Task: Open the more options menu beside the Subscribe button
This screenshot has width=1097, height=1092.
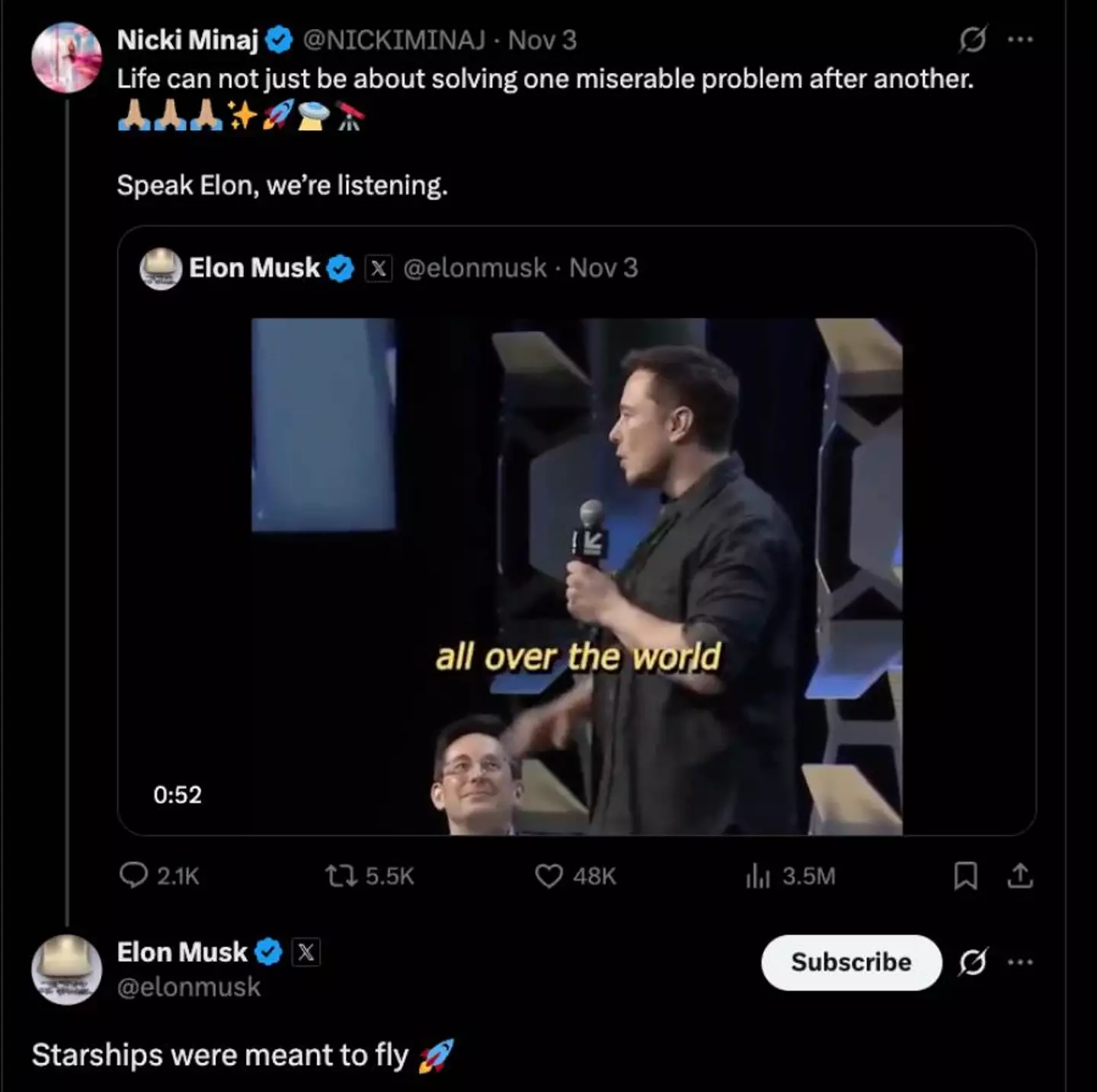Action: [1021, 962]
